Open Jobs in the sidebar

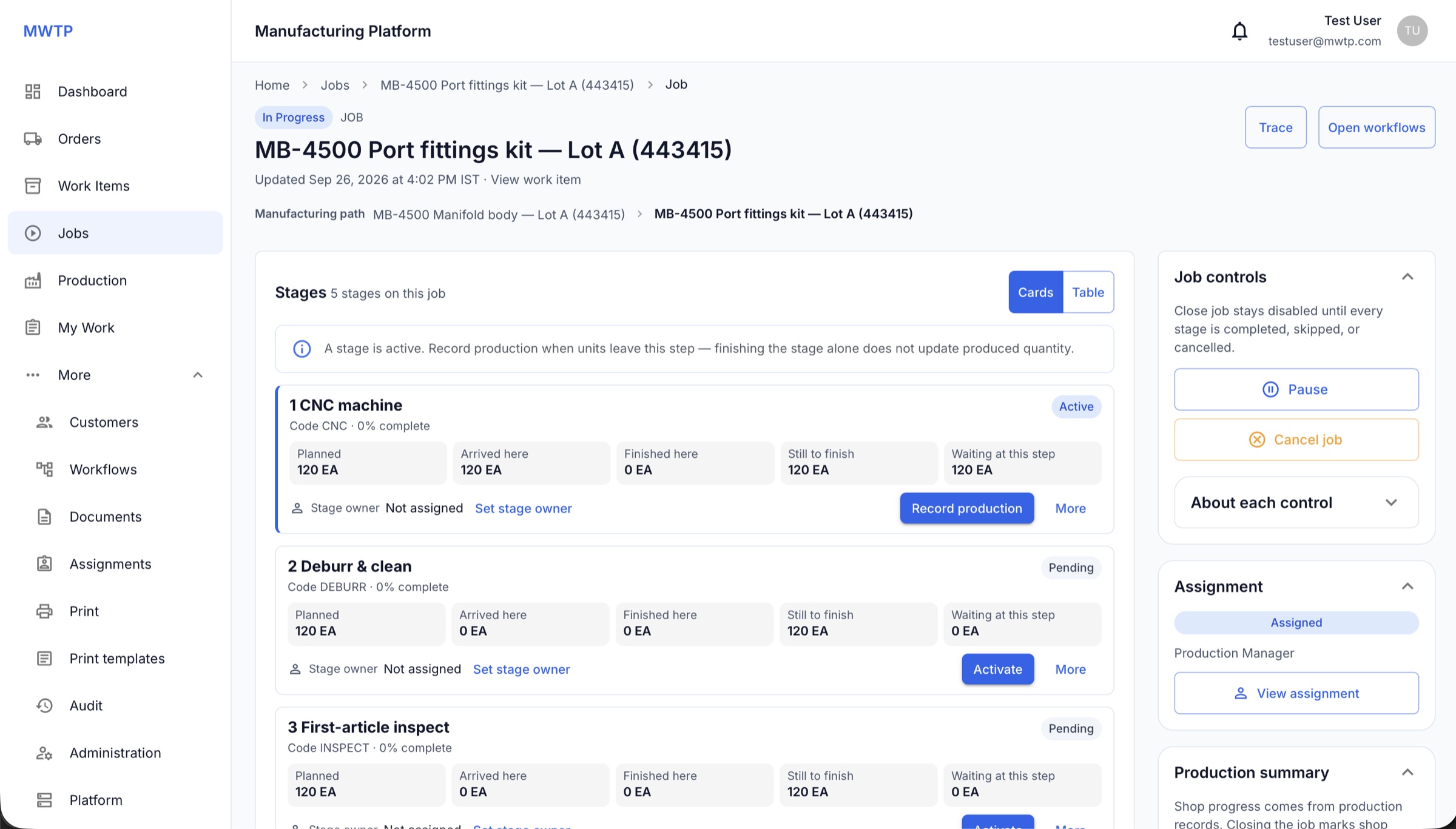[x=115, y=233]
